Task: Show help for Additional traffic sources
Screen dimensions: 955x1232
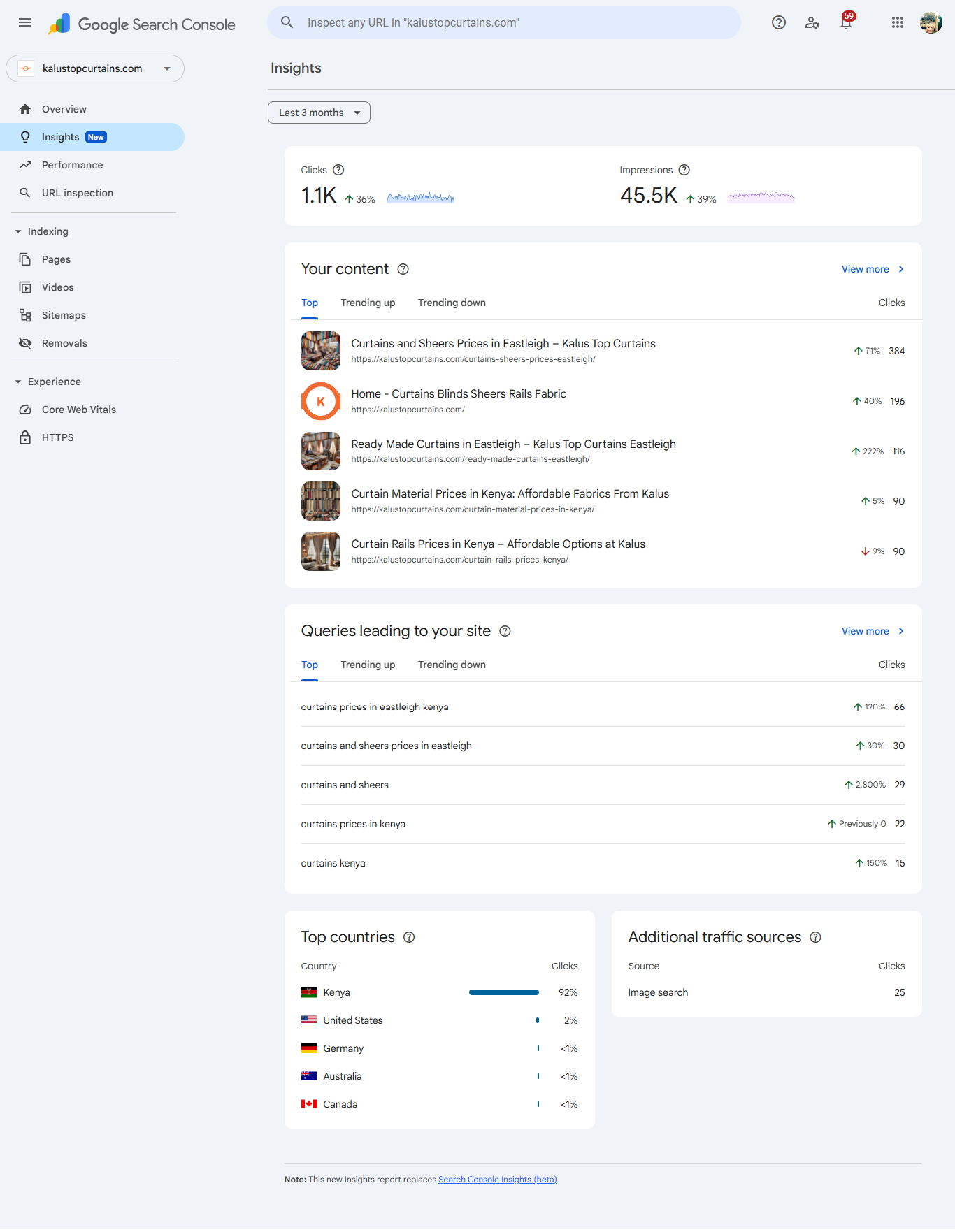Action: (815, 937)
